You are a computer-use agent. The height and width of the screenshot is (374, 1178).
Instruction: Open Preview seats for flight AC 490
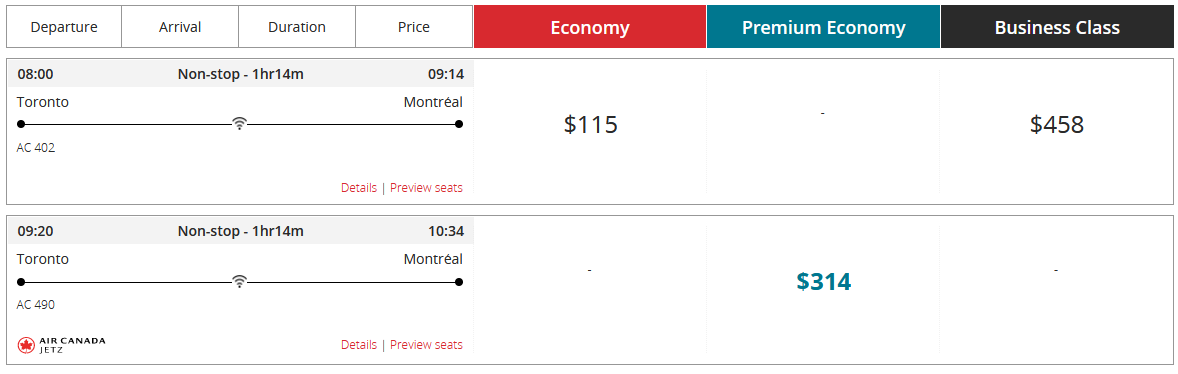426,345
